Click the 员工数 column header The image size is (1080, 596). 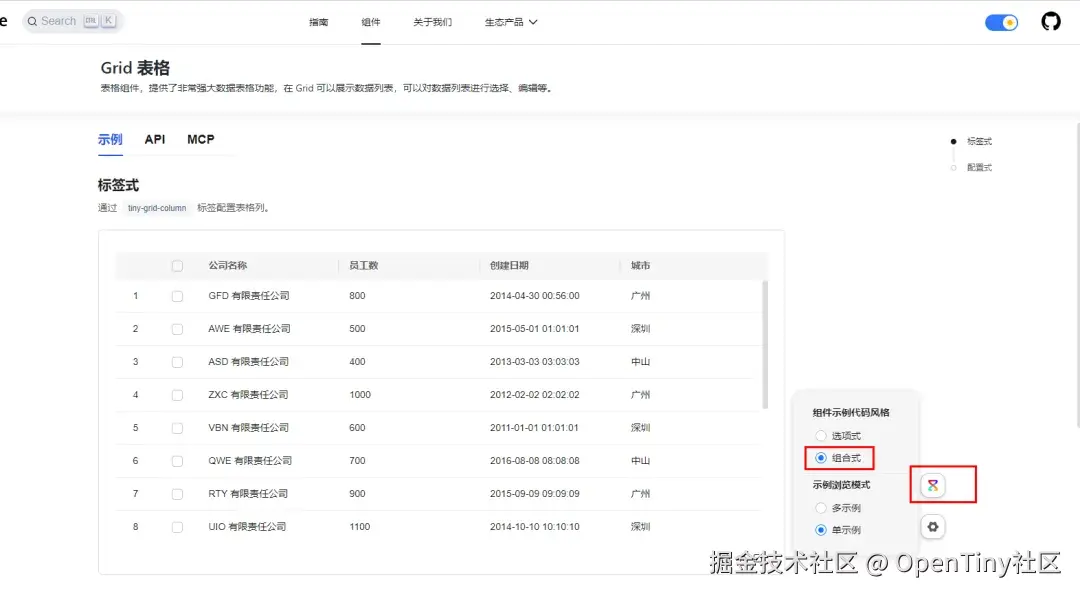tap(363, 265)
